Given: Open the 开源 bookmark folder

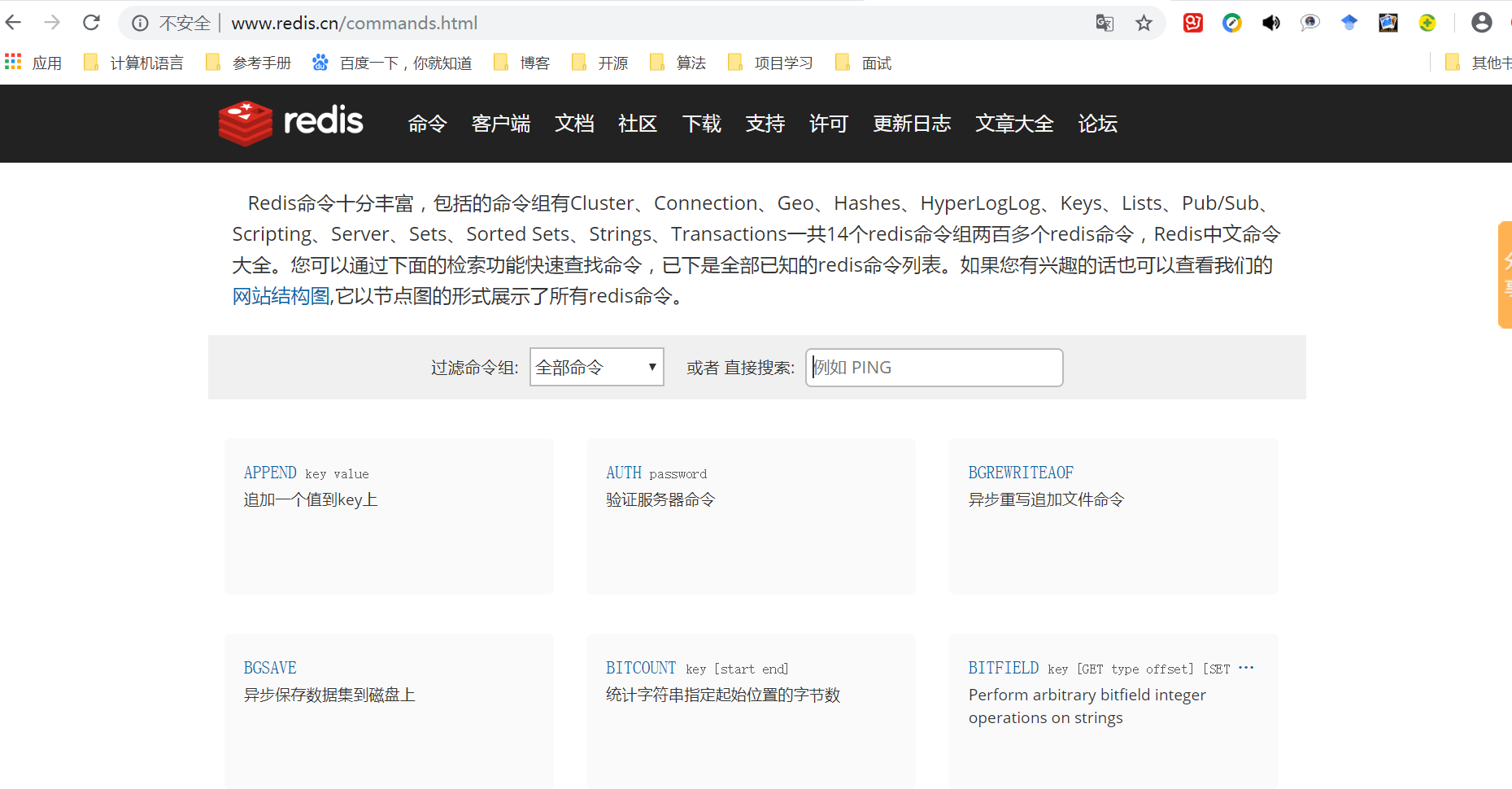Looking at the screenshot, I should tap(599, 63).
